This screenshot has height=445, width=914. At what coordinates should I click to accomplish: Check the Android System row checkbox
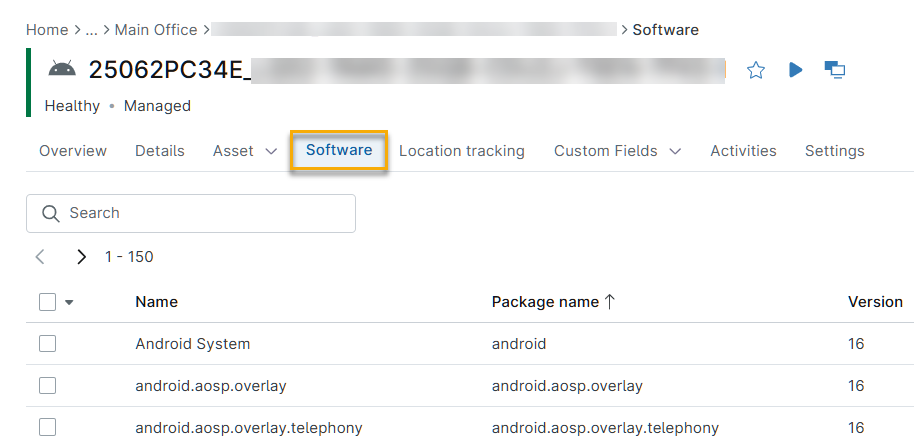[x=47, y=344]
